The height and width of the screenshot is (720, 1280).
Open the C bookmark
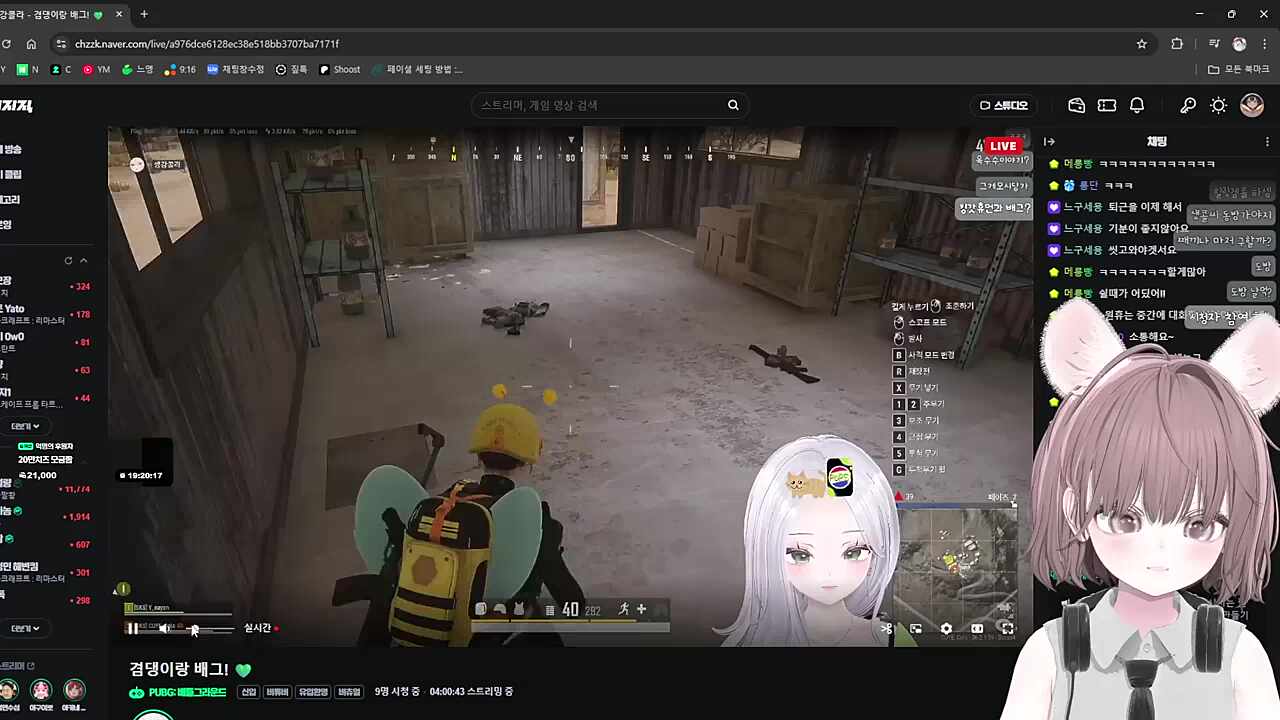pyautogui.click(x=60, y=70)
